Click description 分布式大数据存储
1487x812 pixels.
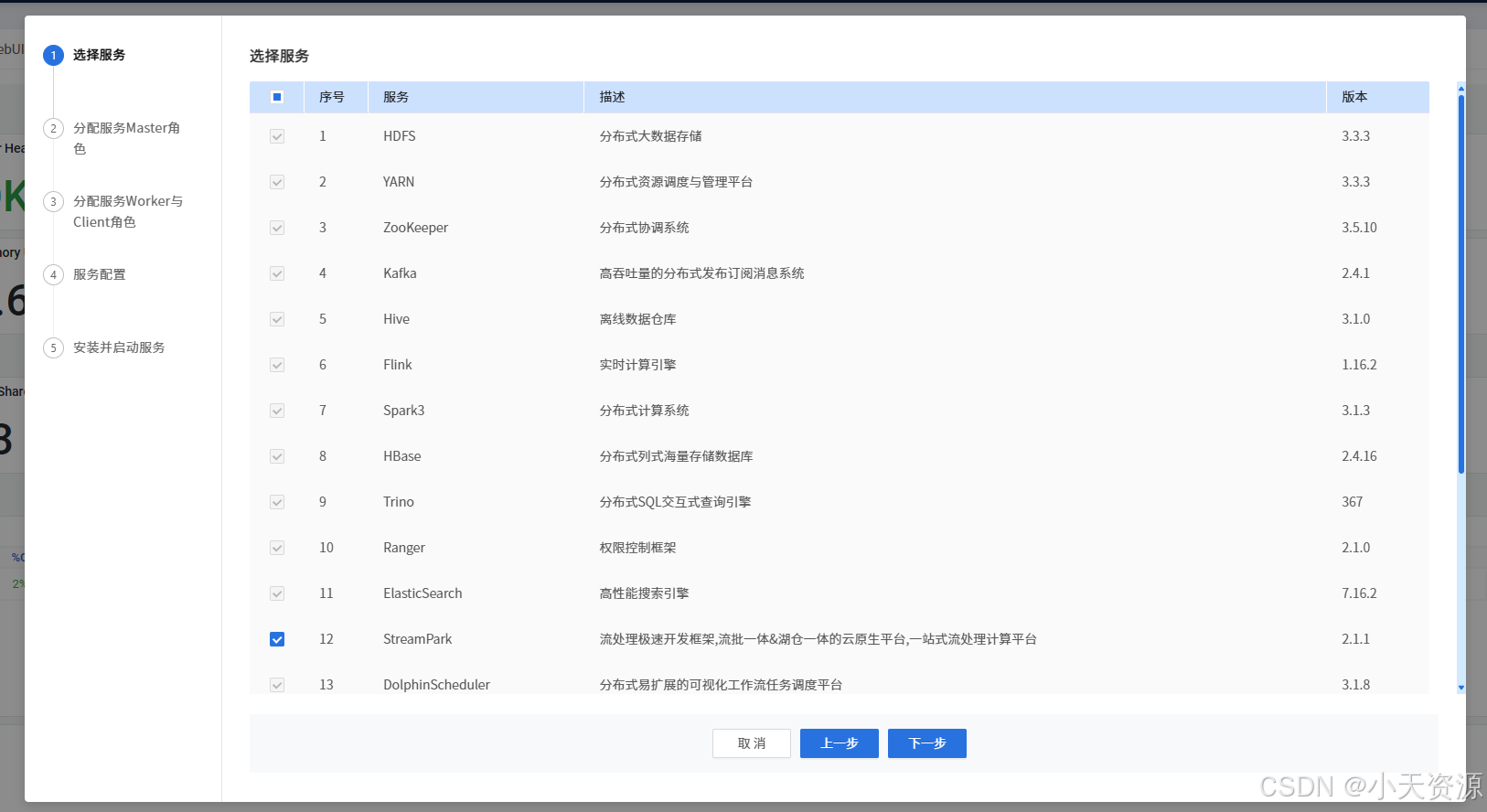[x=651, y=136]
